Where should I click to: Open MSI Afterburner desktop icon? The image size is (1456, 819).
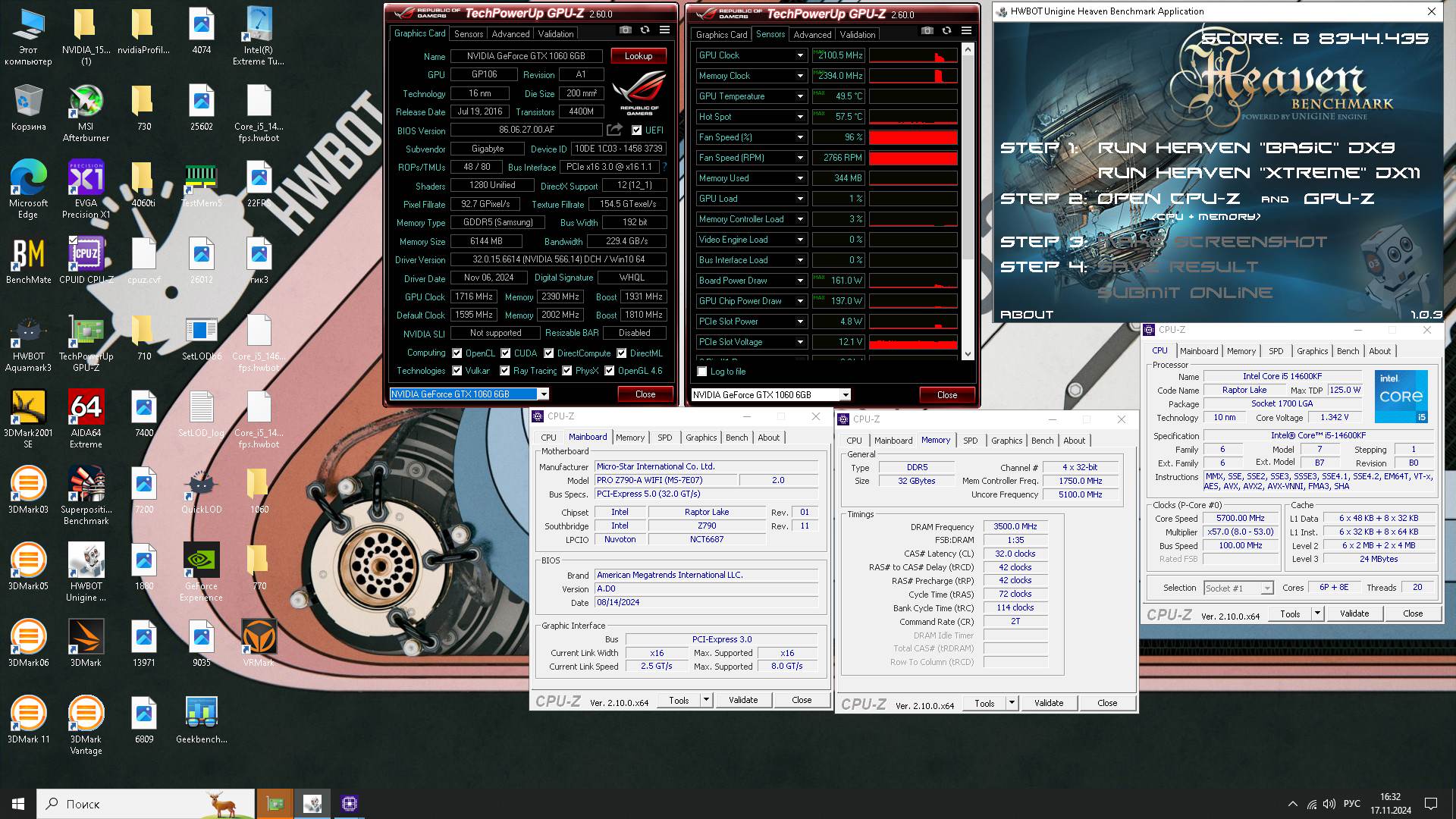click(x=86, y=113)
